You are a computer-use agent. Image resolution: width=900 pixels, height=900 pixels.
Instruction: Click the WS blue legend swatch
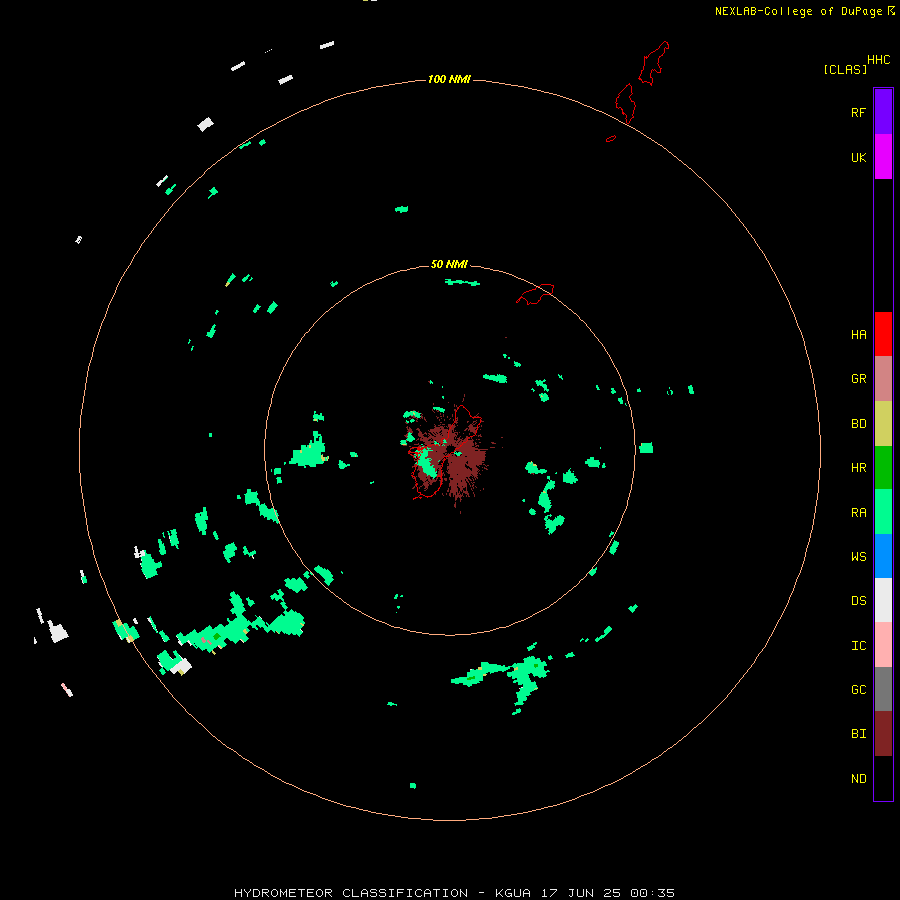pyautogui.click(x=883, y=556)
